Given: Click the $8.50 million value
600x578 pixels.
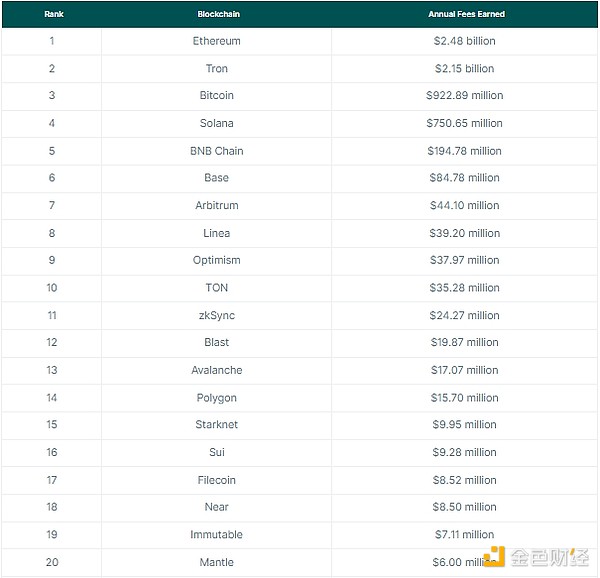Looking at the screenshot, I should (465, 507).
